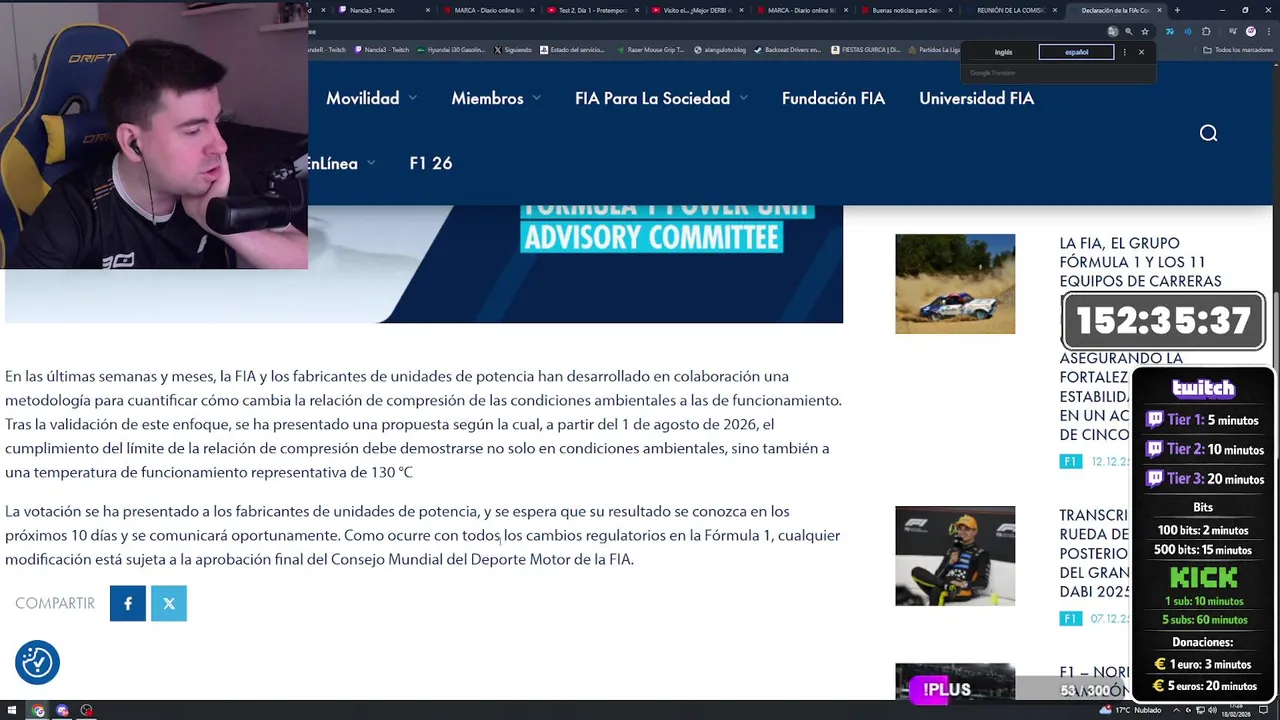This screenshot has height=720, width=1280.
Task: Switch to Buenas noticias para Sainz tab
Action: click(x=907, y=10)
